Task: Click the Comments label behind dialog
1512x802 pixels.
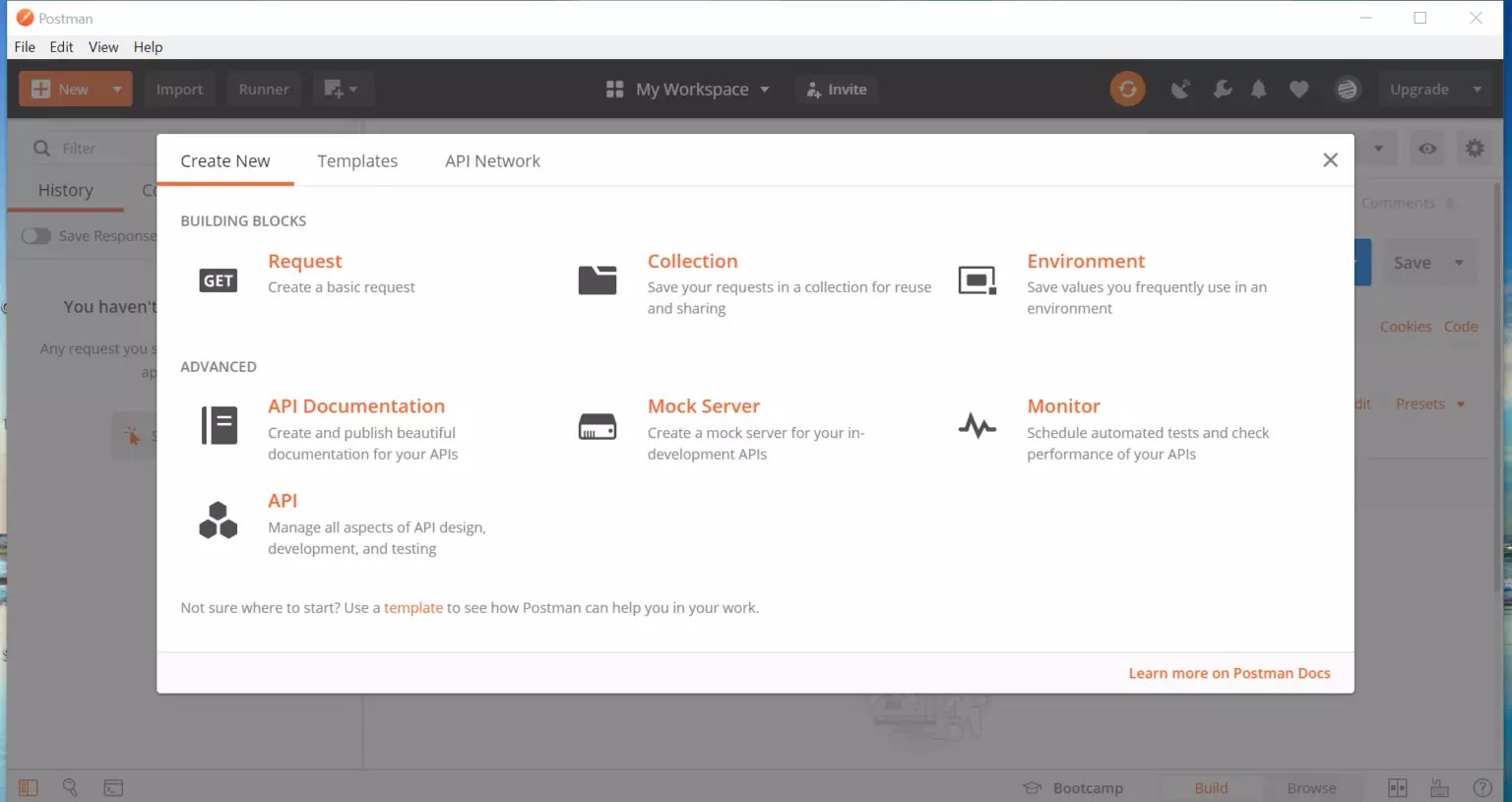Action: coord(1398,203)
